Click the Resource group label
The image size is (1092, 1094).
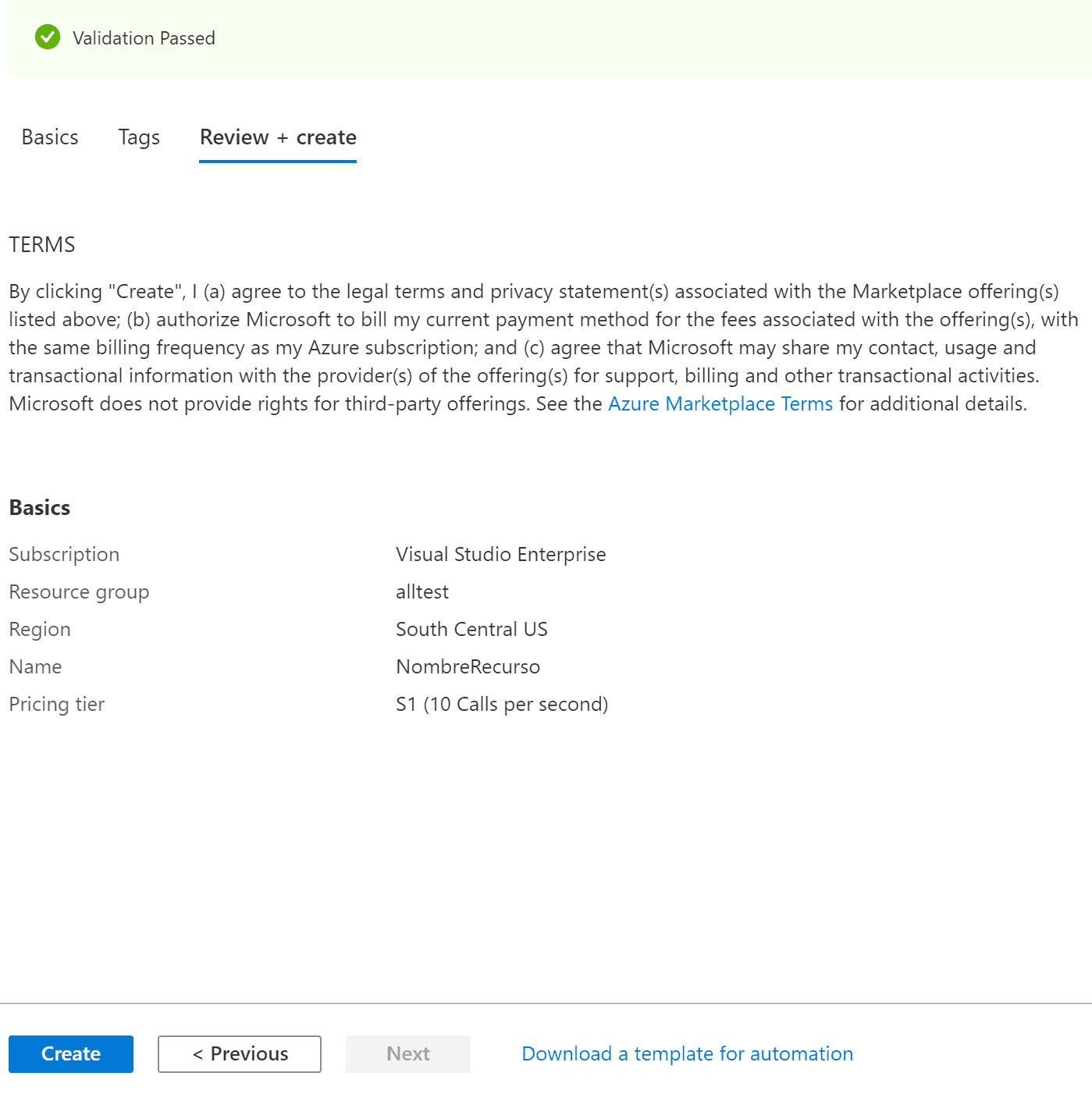tap(79, 592)
